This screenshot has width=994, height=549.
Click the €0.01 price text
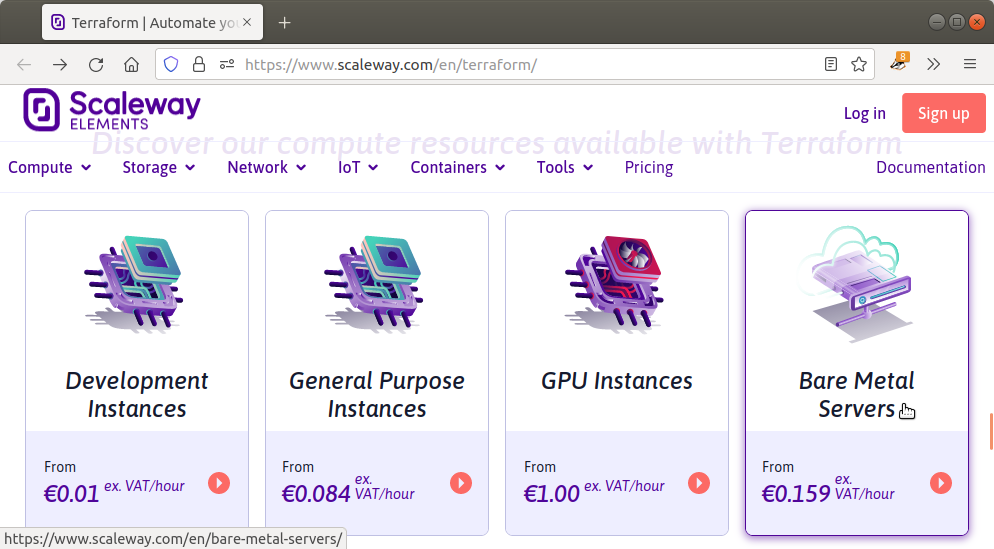point(71,493)
